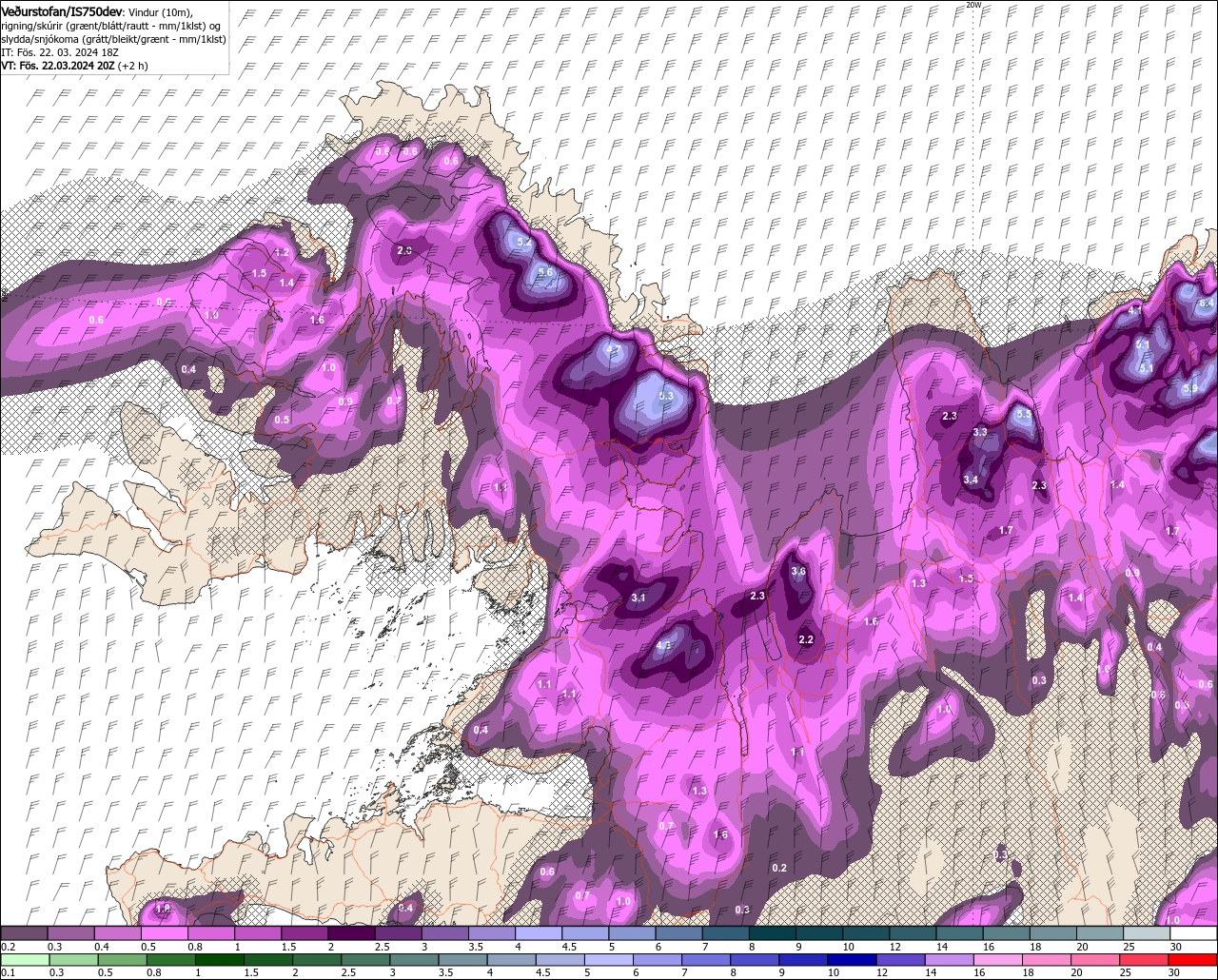Click the 3.1 precipitation value on the map
The height and width of the screenshot is (980, 1218).
coord(638,598)
